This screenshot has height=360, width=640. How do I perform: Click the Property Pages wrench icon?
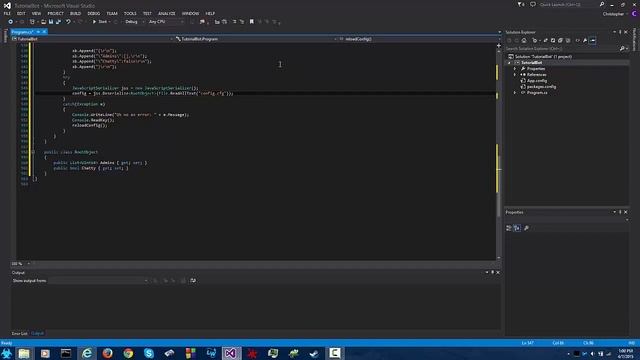pos(526,228)
